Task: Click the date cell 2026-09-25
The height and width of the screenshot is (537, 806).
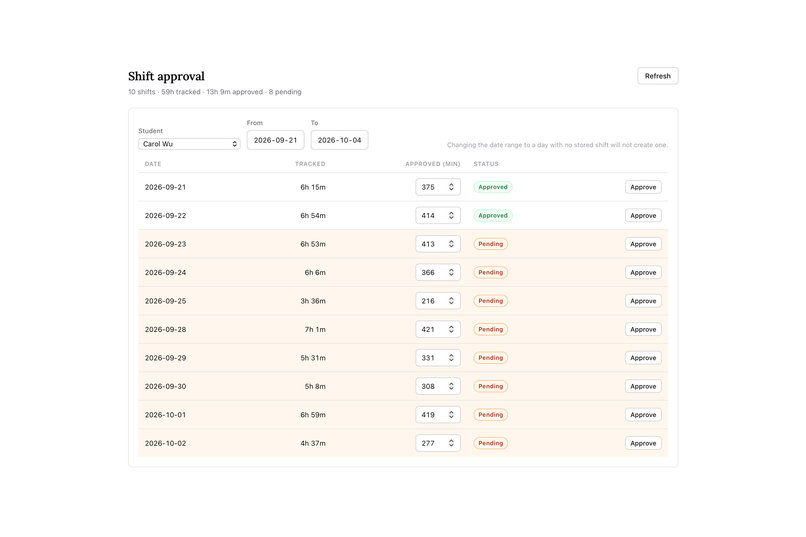Action: 166,301
